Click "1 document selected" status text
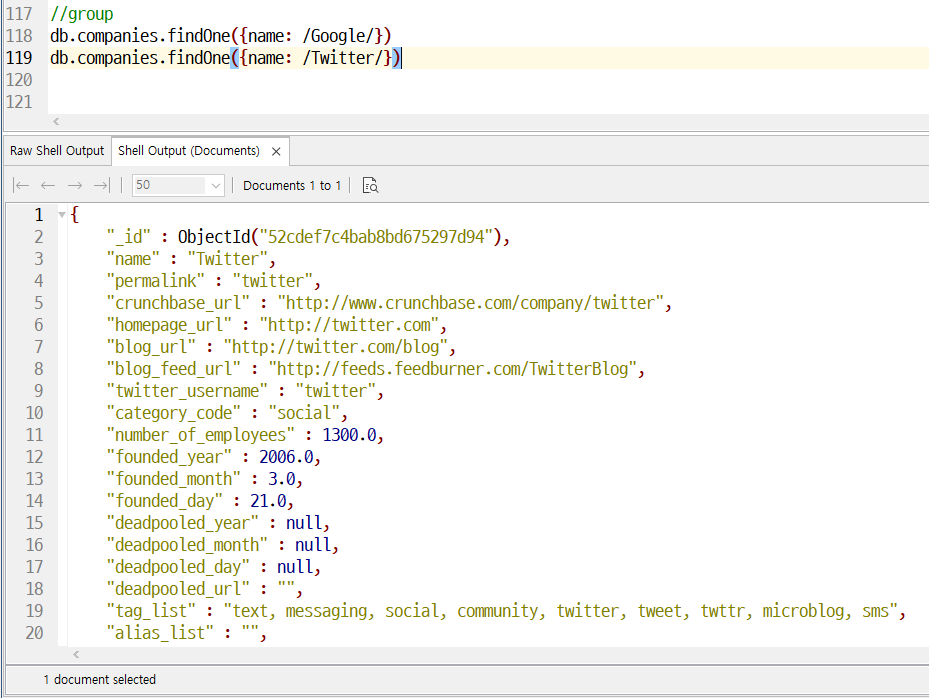Viewport: 929px width, 698px height. pyautogui.click(x=100, y=680)
